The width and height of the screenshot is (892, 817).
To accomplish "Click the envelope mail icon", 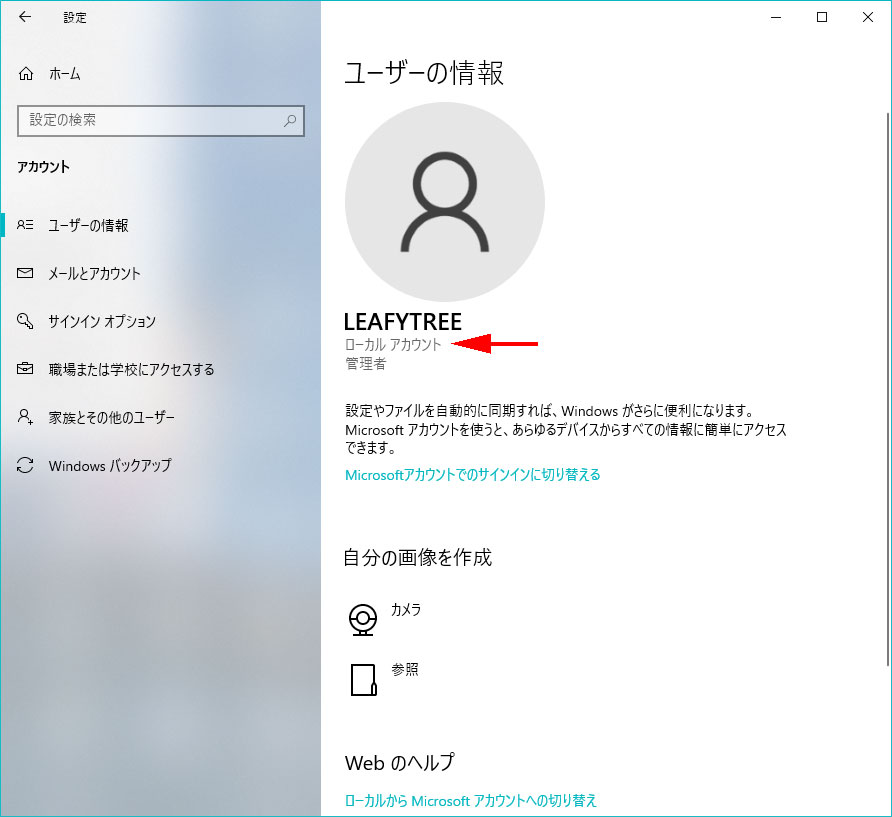I will coord(26,274).
